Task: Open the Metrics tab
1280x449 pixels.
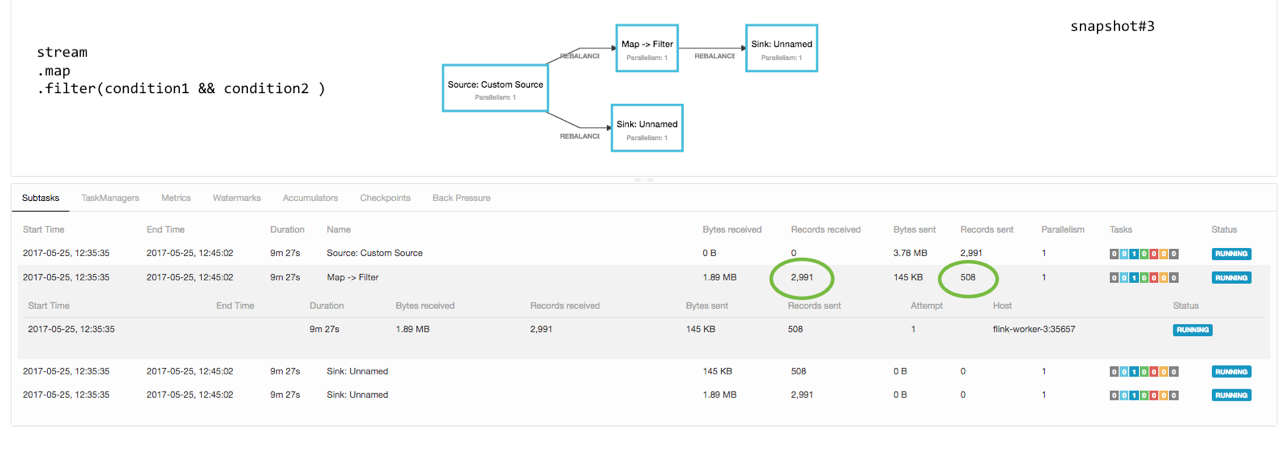Action: pyautogui.click(x=176, y=198)
